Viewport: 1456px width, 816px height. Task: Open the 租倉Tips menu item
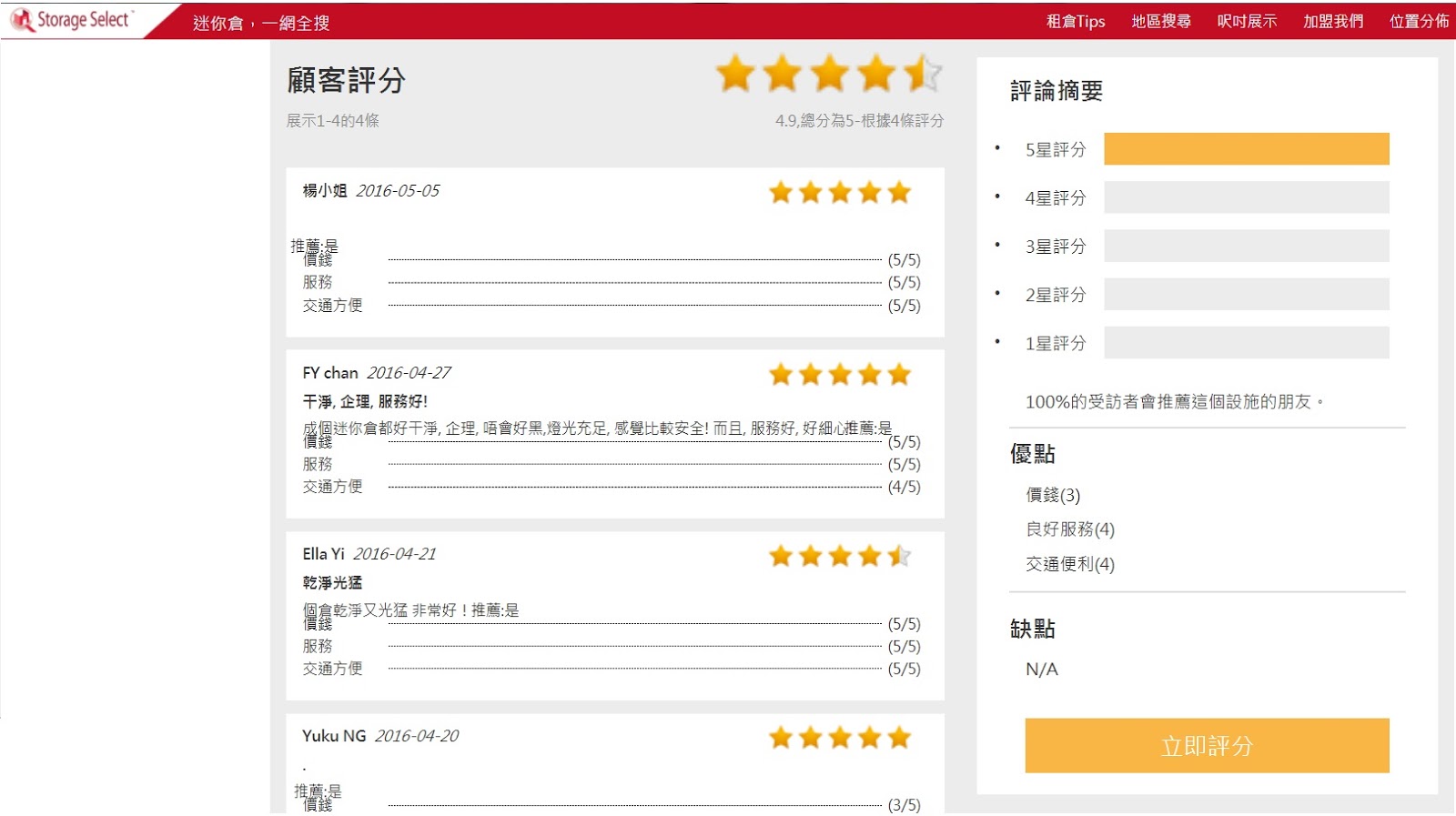click(x=1075, y=21)
